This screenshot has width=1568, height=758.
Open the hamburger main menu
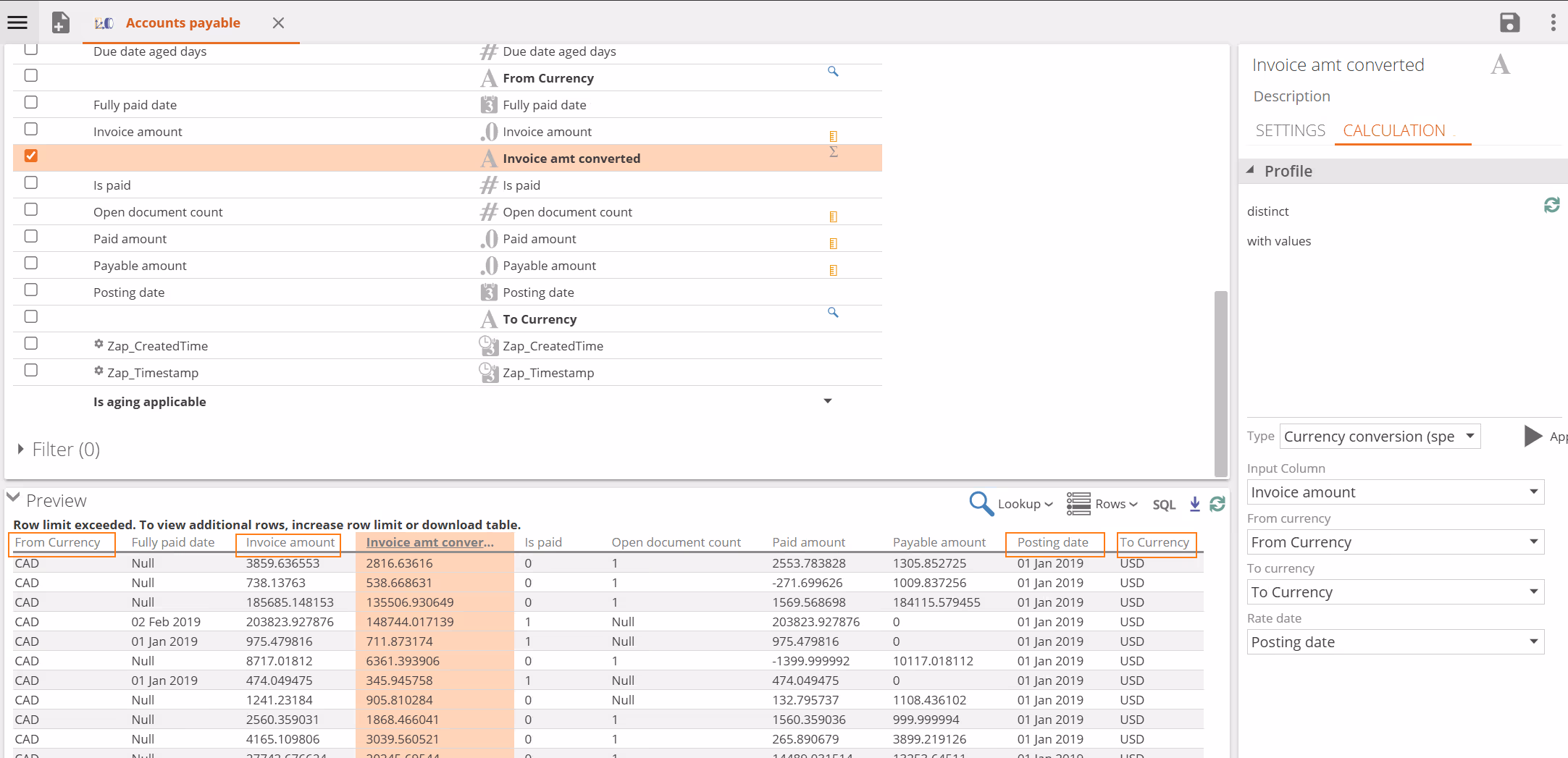pyautogui.click(x=17, y=22)
